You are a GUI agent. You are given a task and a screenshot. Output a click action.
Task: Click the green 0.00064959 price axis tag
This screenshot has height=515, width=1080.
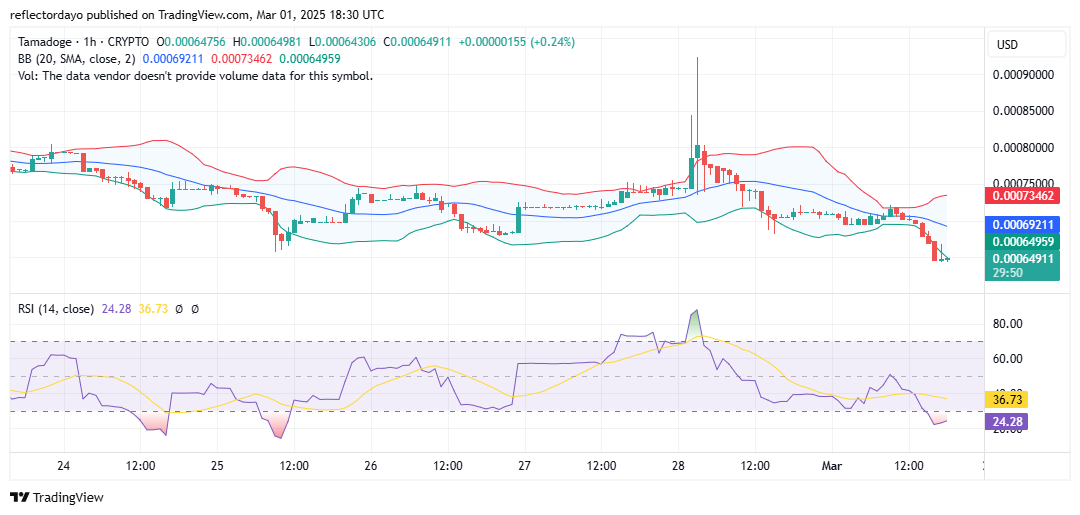1024,242
